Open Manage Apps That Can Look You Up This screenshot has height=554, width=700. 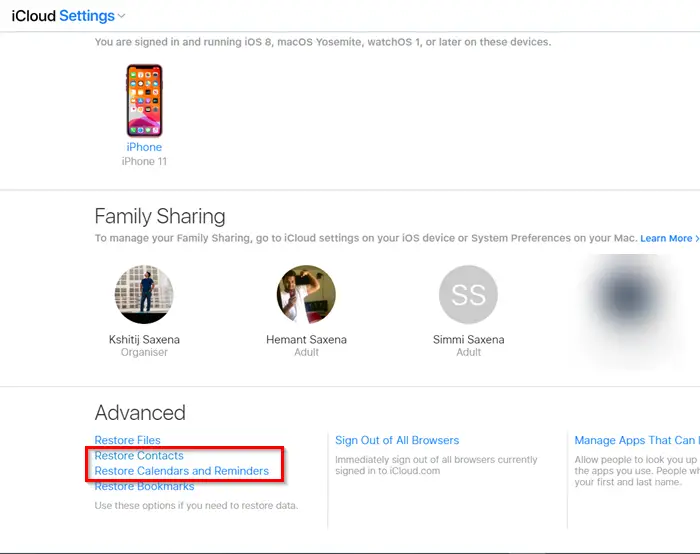[636, 440]
